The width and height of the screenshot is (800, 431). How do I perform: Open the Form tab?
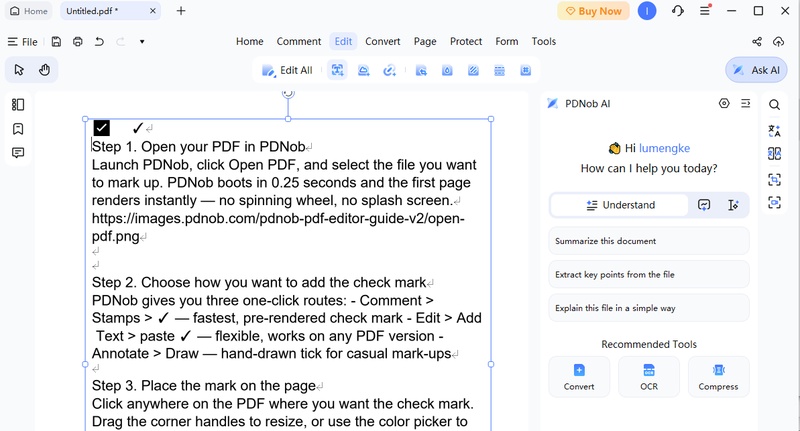507,41
